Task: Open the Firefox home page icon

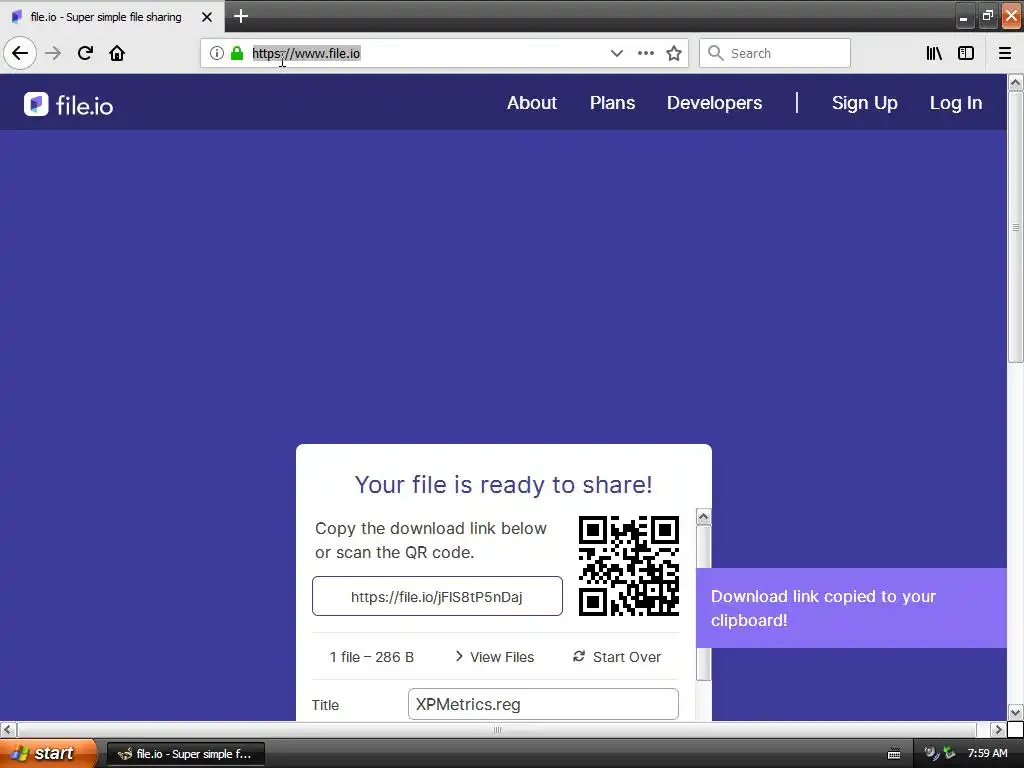Action: coord(117,53)
